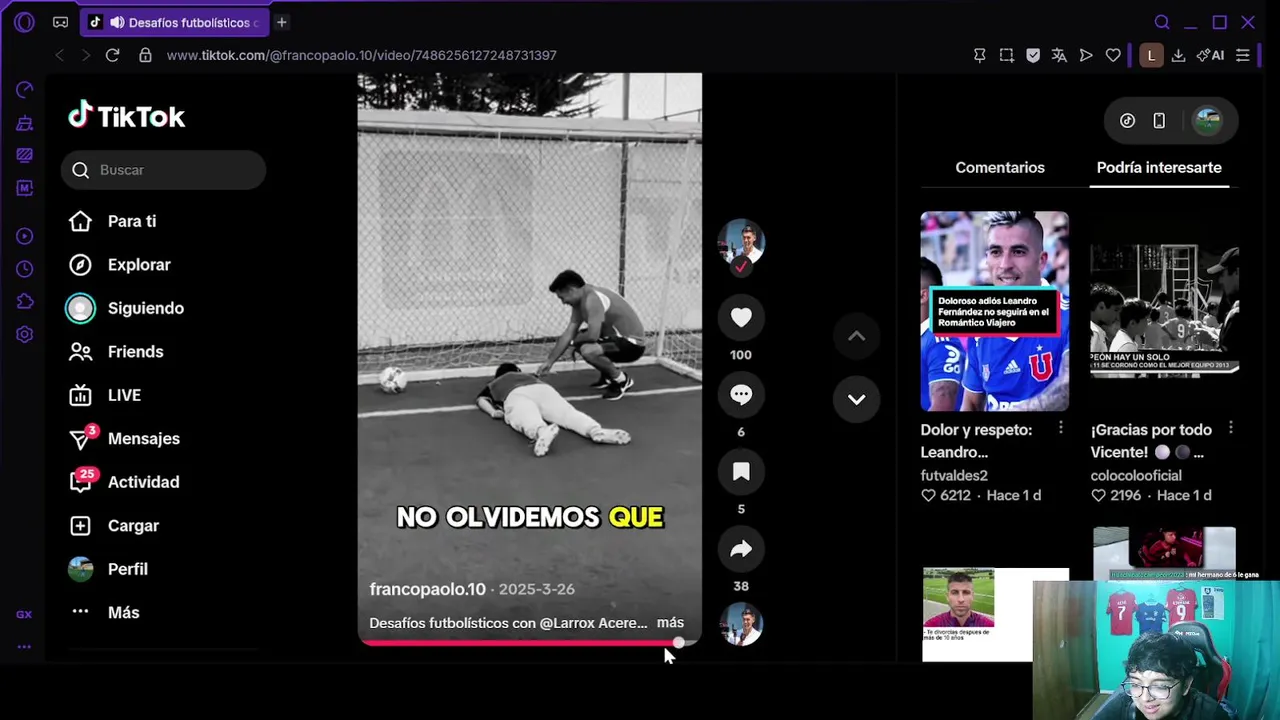The height and width of the screenshot is (720, 1280).
Task: Toggle the ad blocker shield
Action: click(1033, 55)
